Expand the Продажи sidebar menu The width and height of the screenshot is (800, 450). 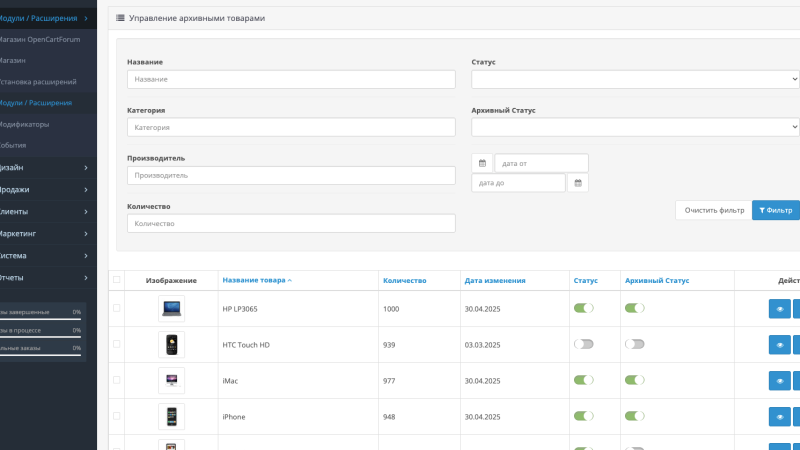pos(46,189)
